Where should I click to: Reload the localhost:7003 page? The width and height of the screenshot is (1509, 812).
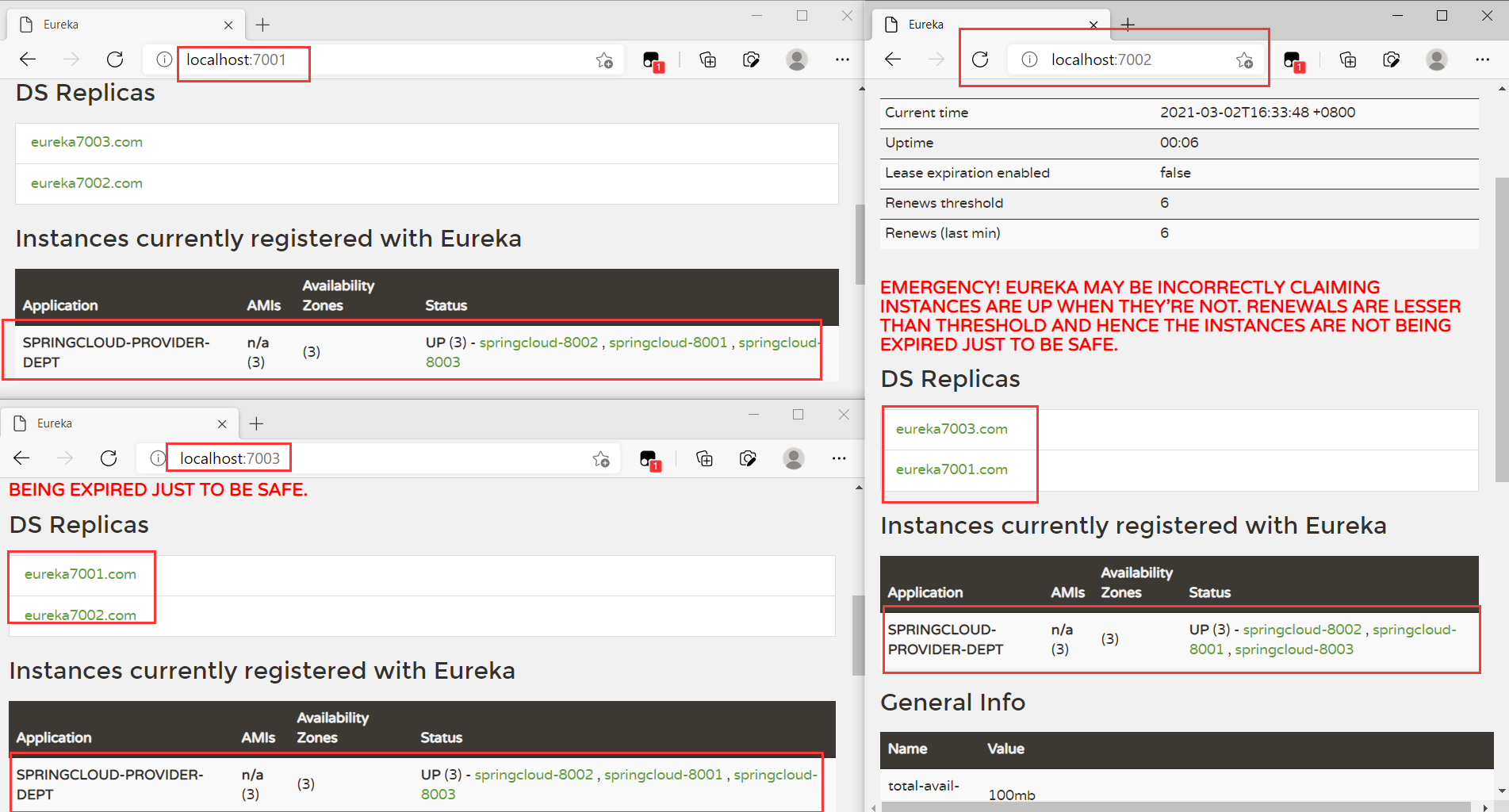point(109,458)
